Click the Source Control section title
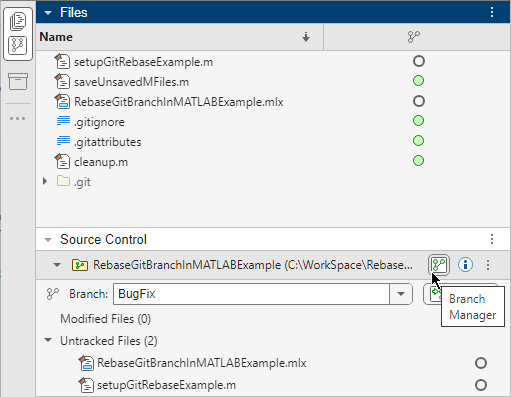Viewport: 511px width, 397px height. tap(103, 239)
